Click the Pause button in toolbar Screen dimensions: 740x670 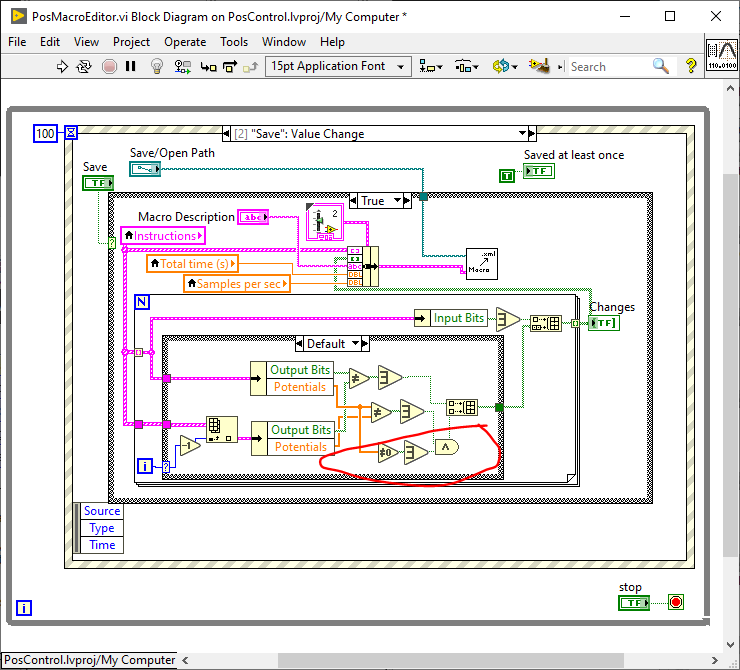(x=131, y=66)
